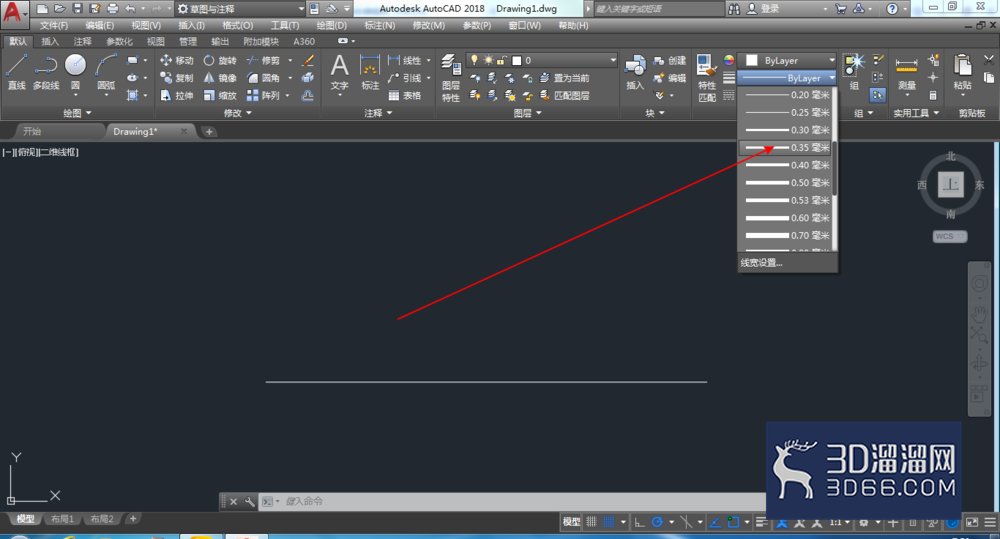Click the Rotate (旋转) tool

(x=220, y=61)
